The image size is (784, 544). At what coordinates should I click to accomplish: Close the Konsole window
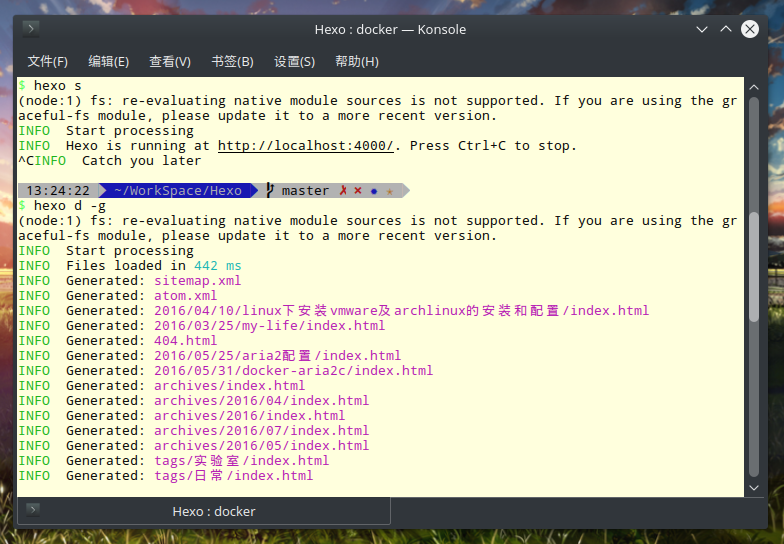[x=750, y=29]
